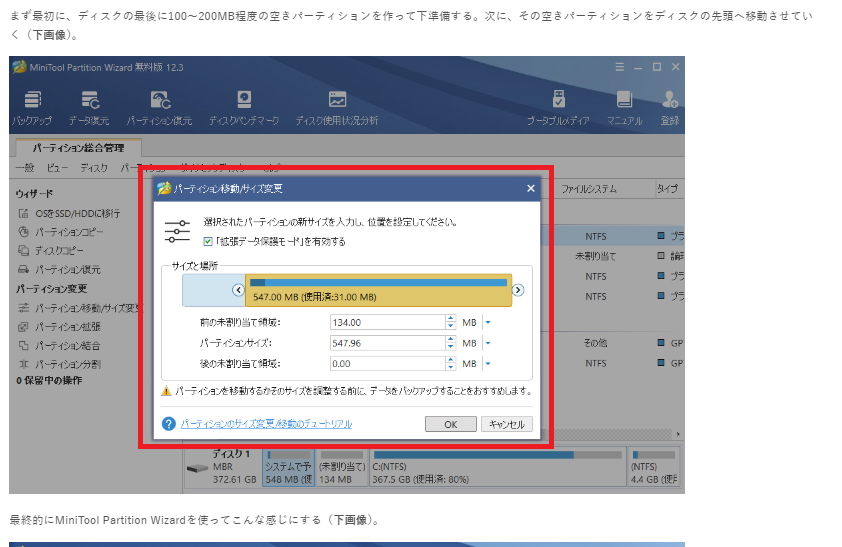This screenshot has height=547, width=842.
Task: Click the パーティション拡張 sidebar icon
Action: (23, 327)
